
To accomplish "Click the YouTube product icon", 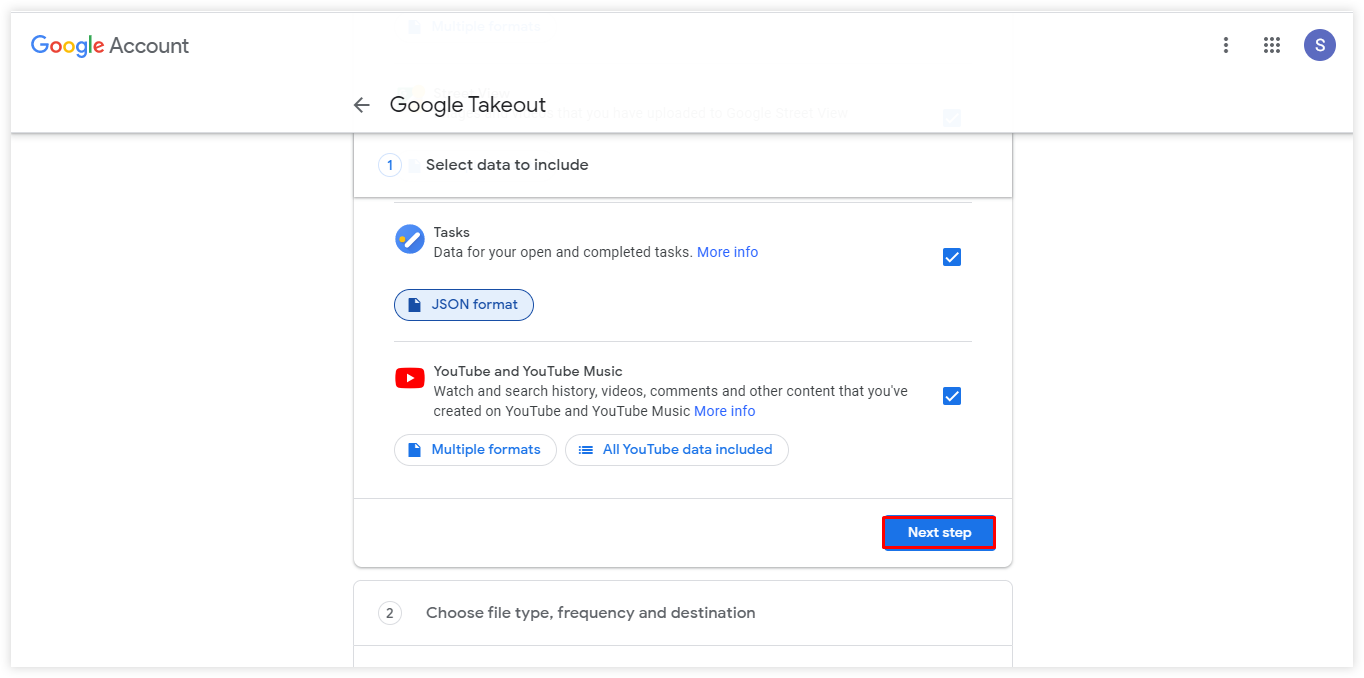I will pos(410,378).
